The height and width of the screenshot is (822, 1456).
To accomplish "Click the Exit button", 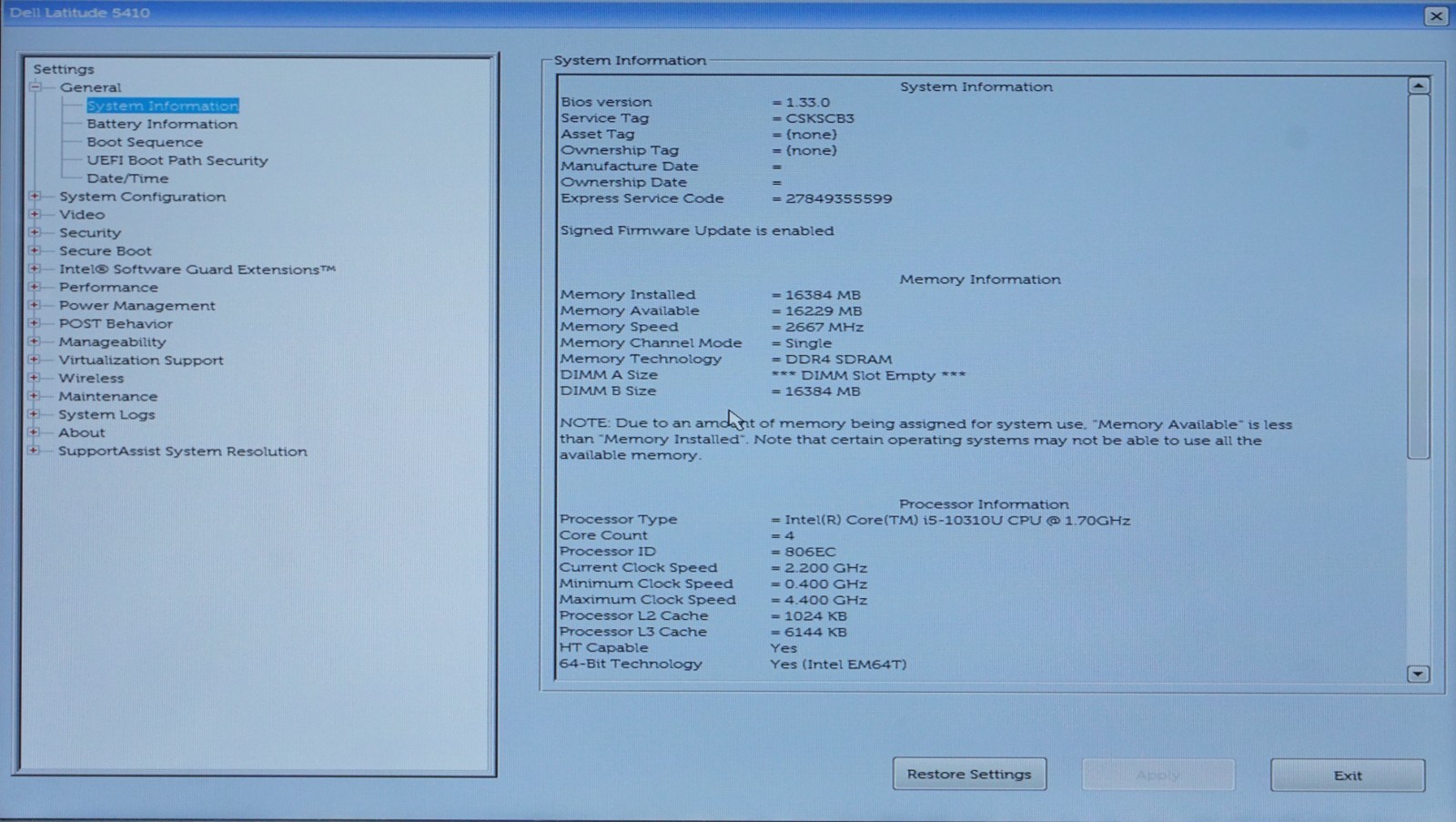I will pos(1348,776).
